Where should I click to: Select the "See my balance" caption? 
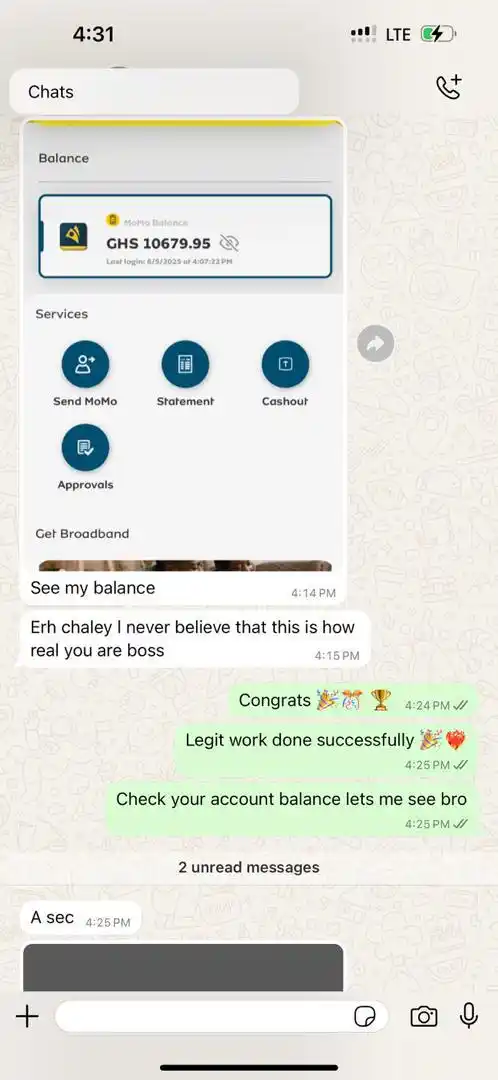pyautogui.click(x=92, y=588)
